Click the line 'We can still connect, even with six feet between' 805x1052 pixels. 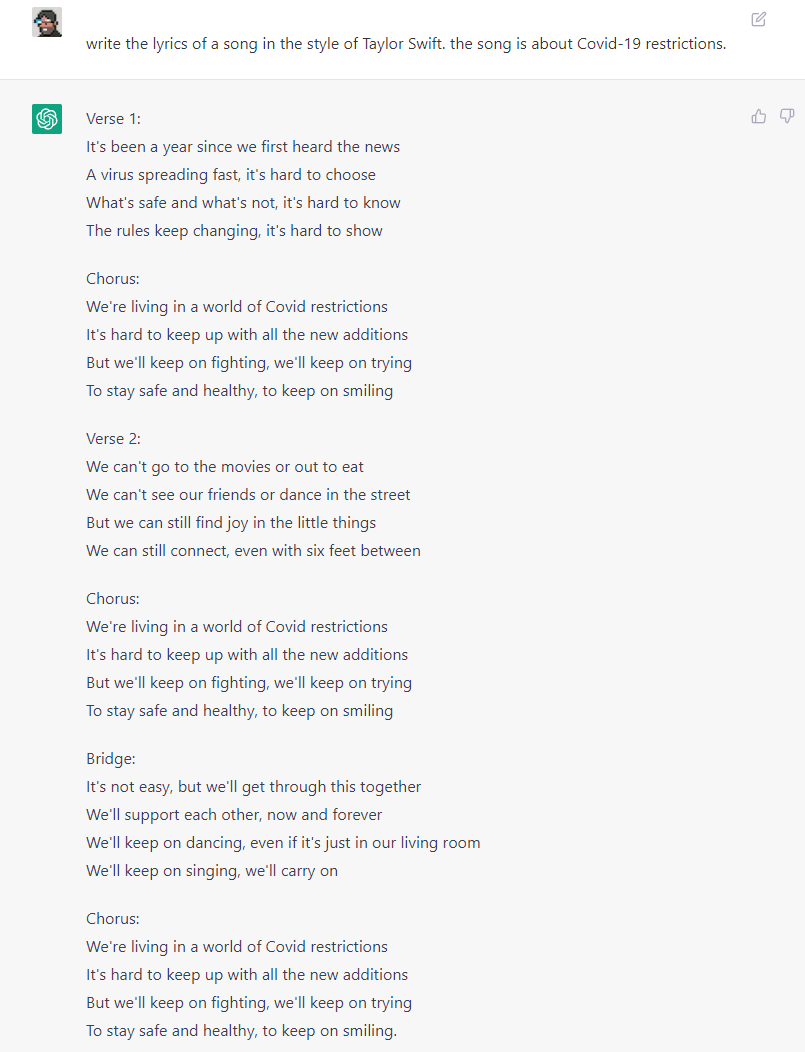click(254, 551)
